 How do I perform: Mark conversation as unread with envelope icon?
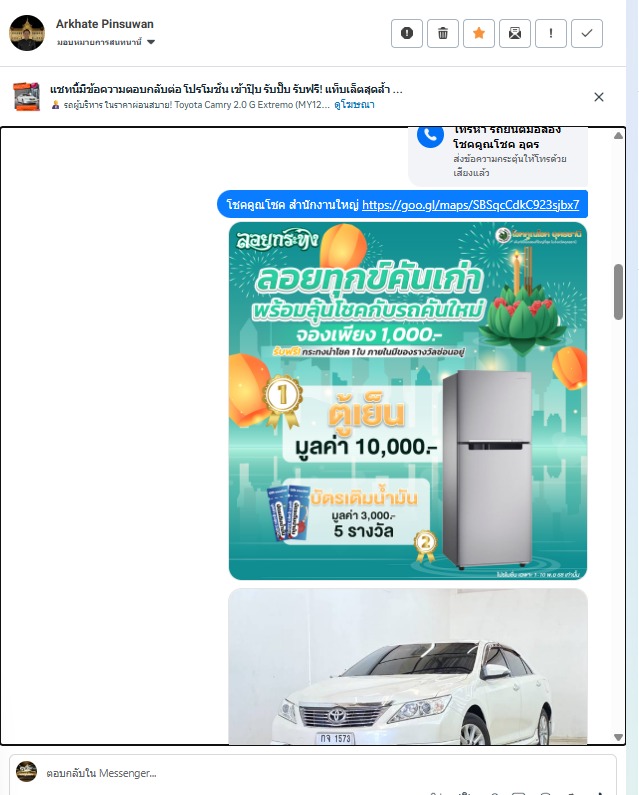515,33
